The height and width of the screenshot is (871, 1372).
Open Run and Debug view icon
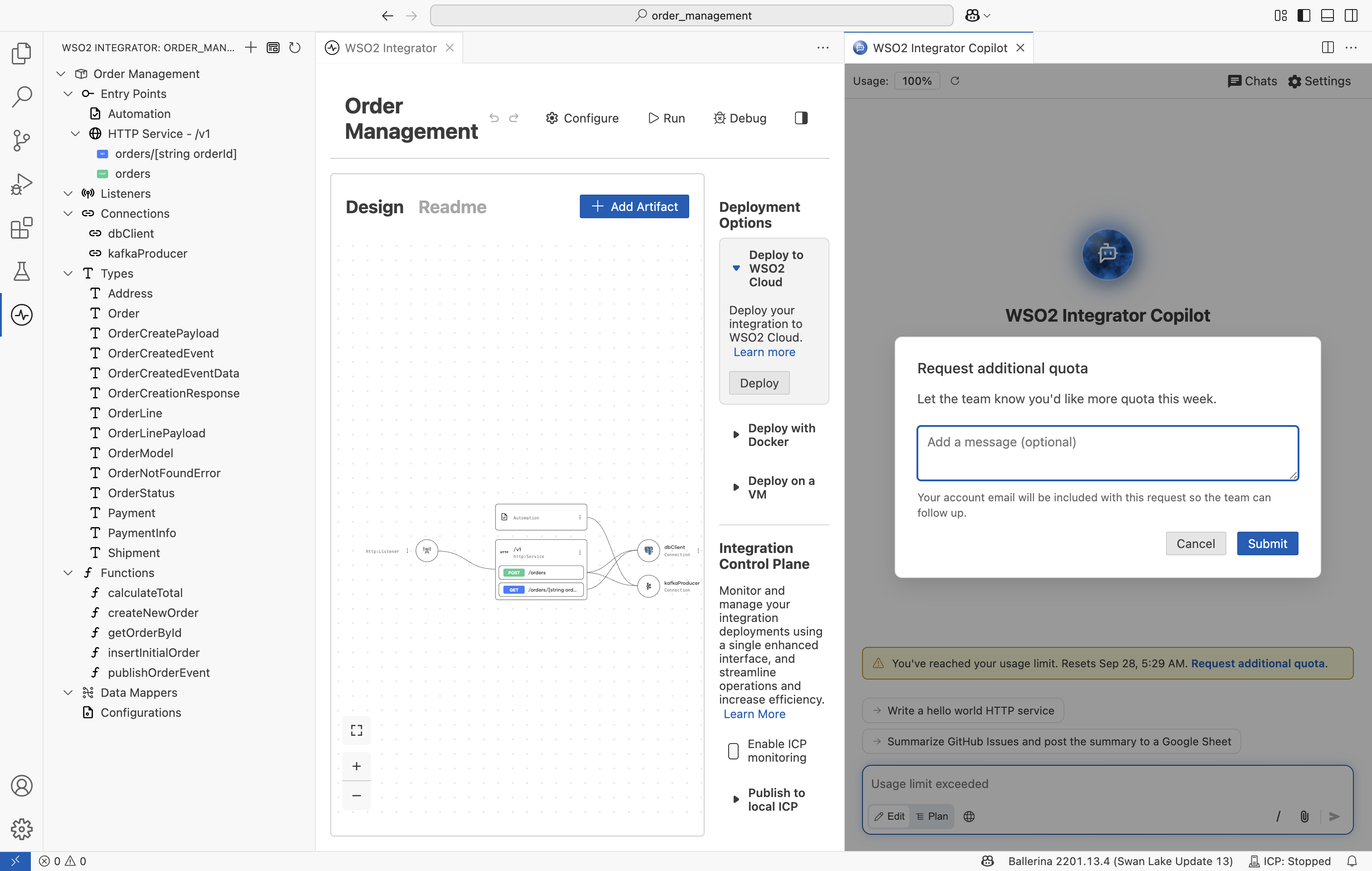pyautogui.click(x=22, y=184)
